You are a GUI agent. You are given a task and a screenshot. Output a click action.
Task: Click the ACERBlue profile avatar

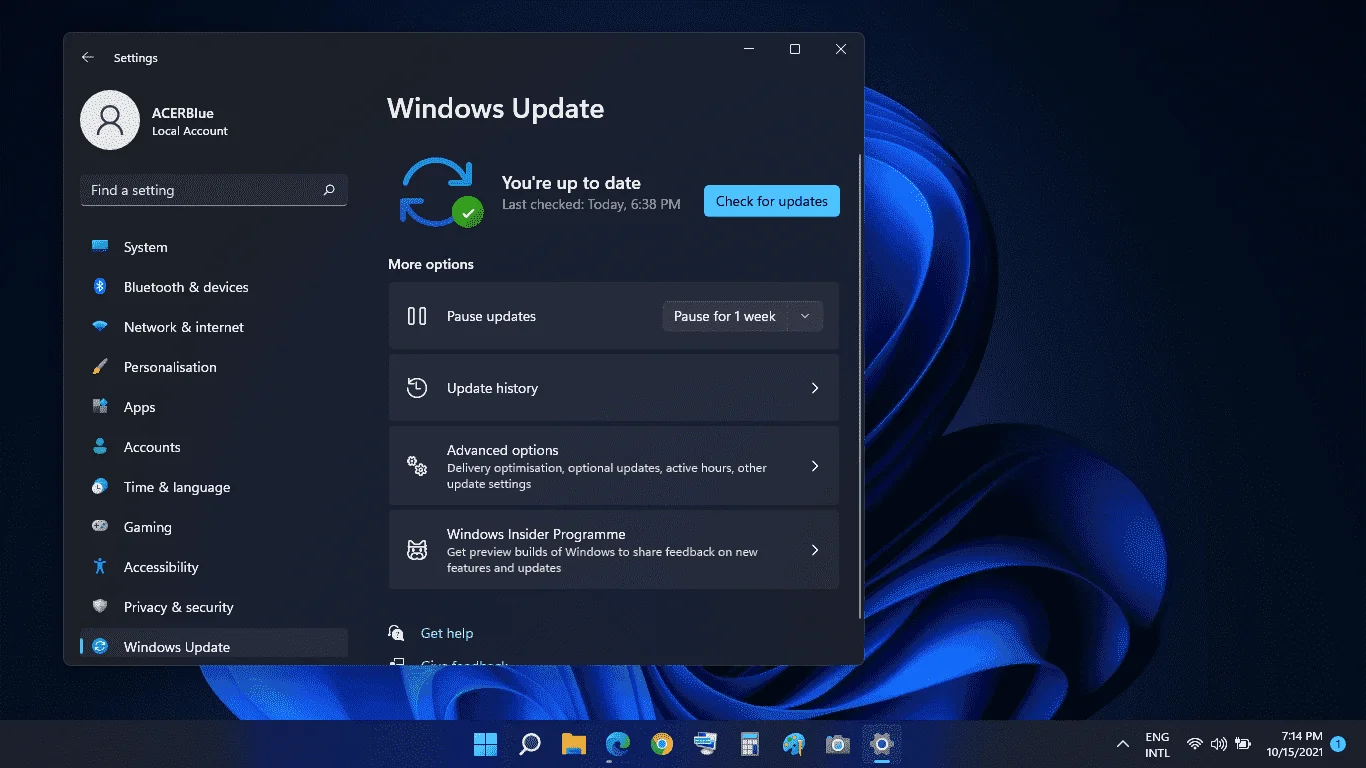110,120
